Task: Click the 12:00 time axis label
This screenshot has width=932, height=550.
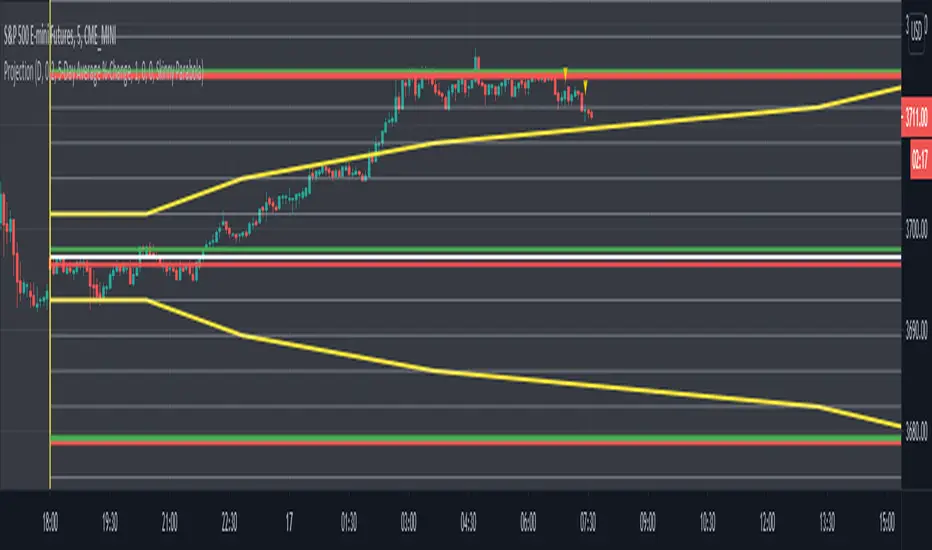Action: 767,522
